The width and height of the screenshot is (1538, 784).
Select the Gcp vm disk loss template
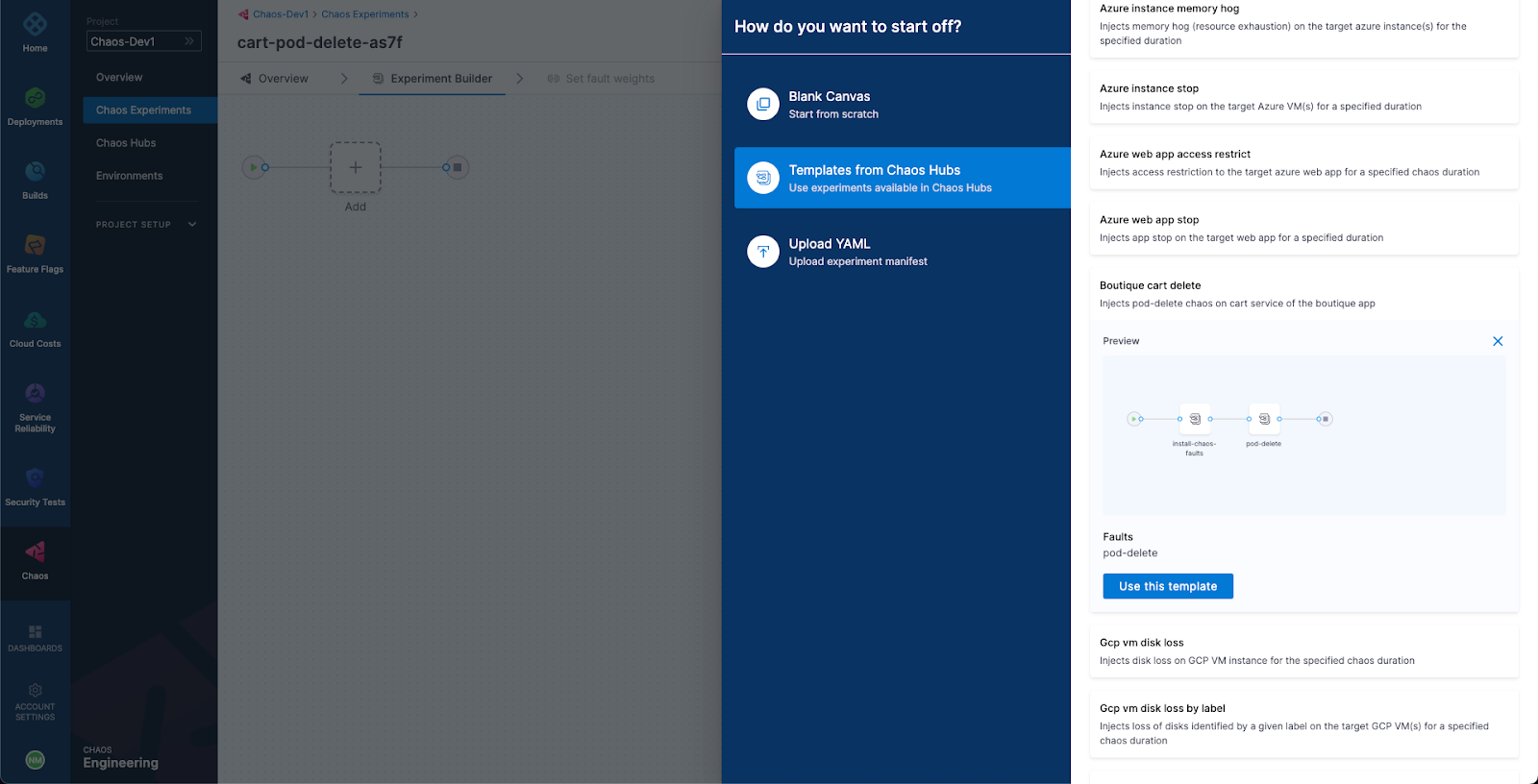(x=1304, y=651)
